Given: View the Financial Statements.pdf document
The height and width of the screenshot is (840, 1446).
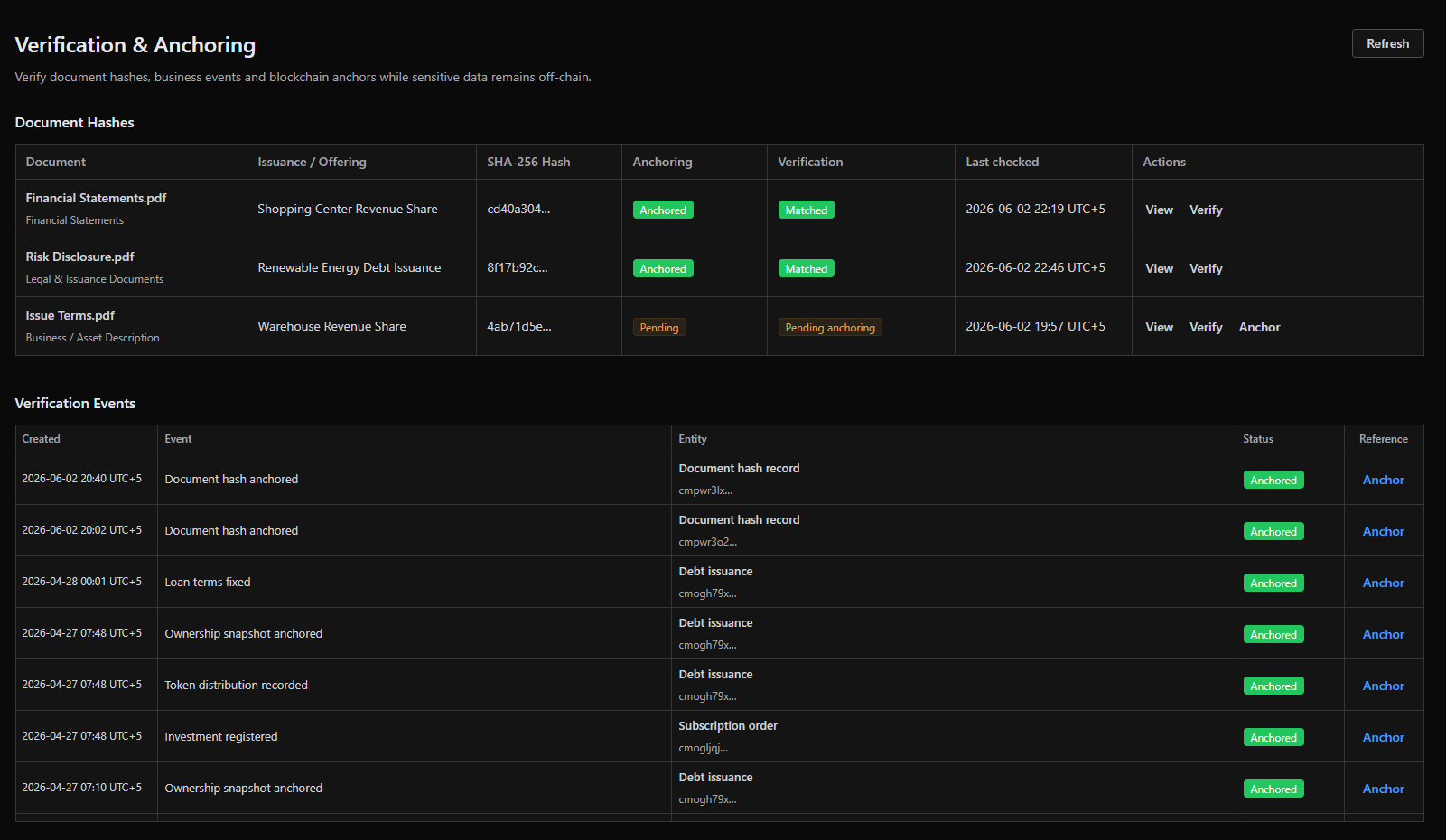Looking at the screenshot, I should (1159, 210).
